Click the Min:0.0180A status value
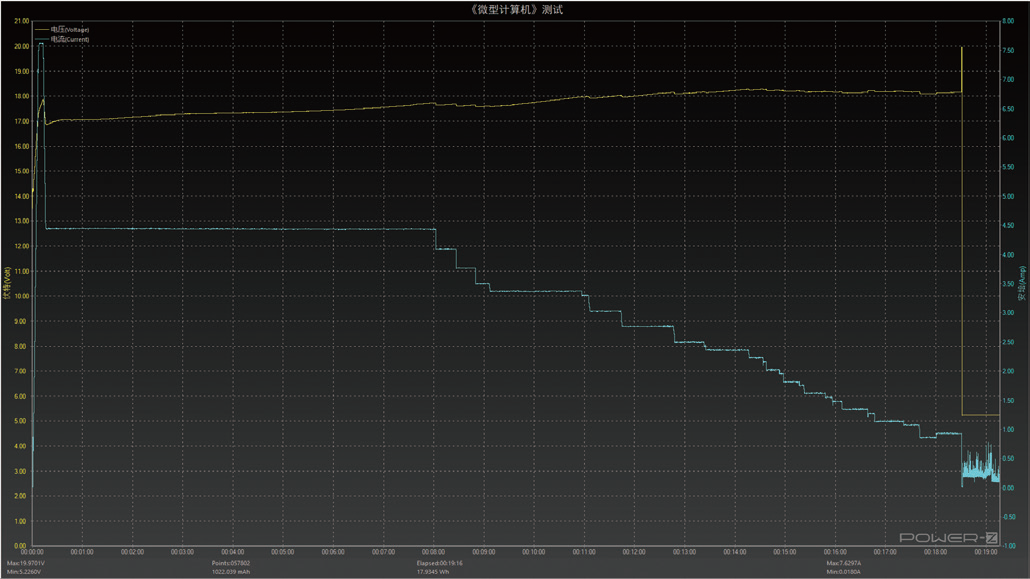The image size is (1030, 579). (843, 572)
